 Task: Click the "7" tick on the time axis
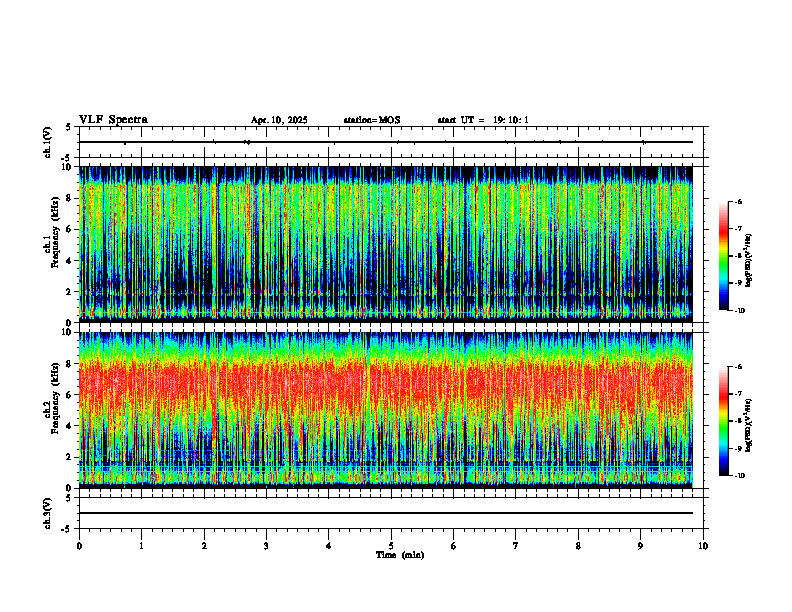(x=516, y=546)
